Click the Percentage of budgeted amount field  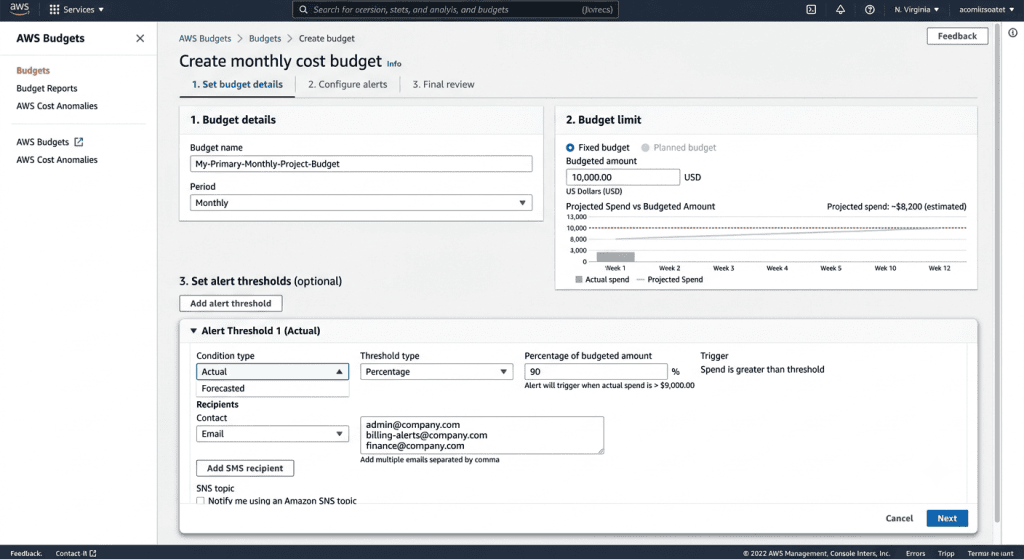point(596,372)
